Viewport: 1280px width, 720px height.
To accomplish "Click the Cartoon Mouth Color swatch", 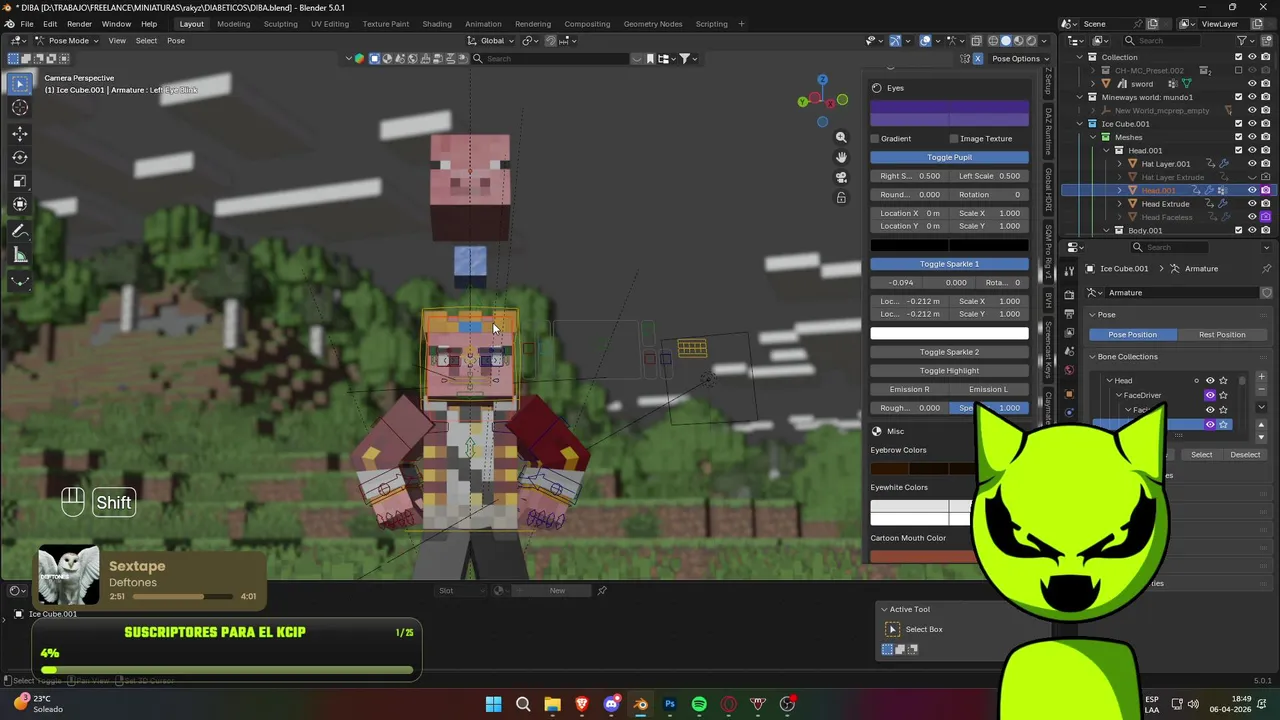I will 922,557.
